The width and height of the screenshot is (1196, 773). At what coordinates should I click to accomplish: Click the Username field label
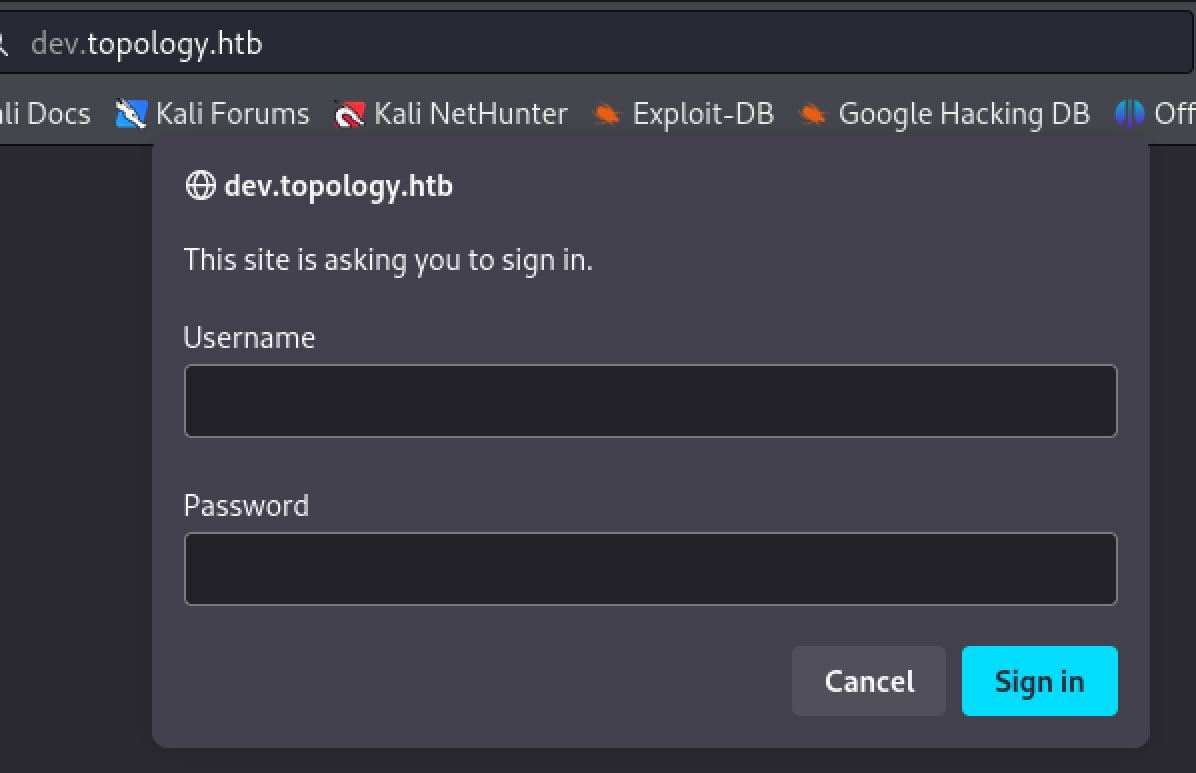(x=249, y=338)
